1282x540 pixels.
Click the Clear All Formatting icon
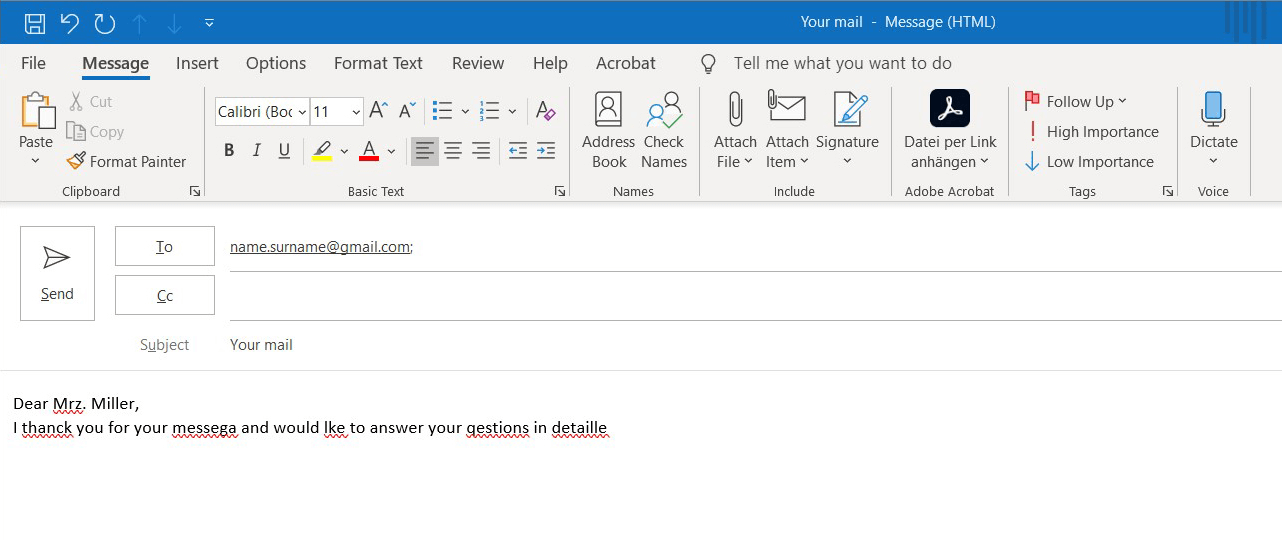tap(545, 111)
